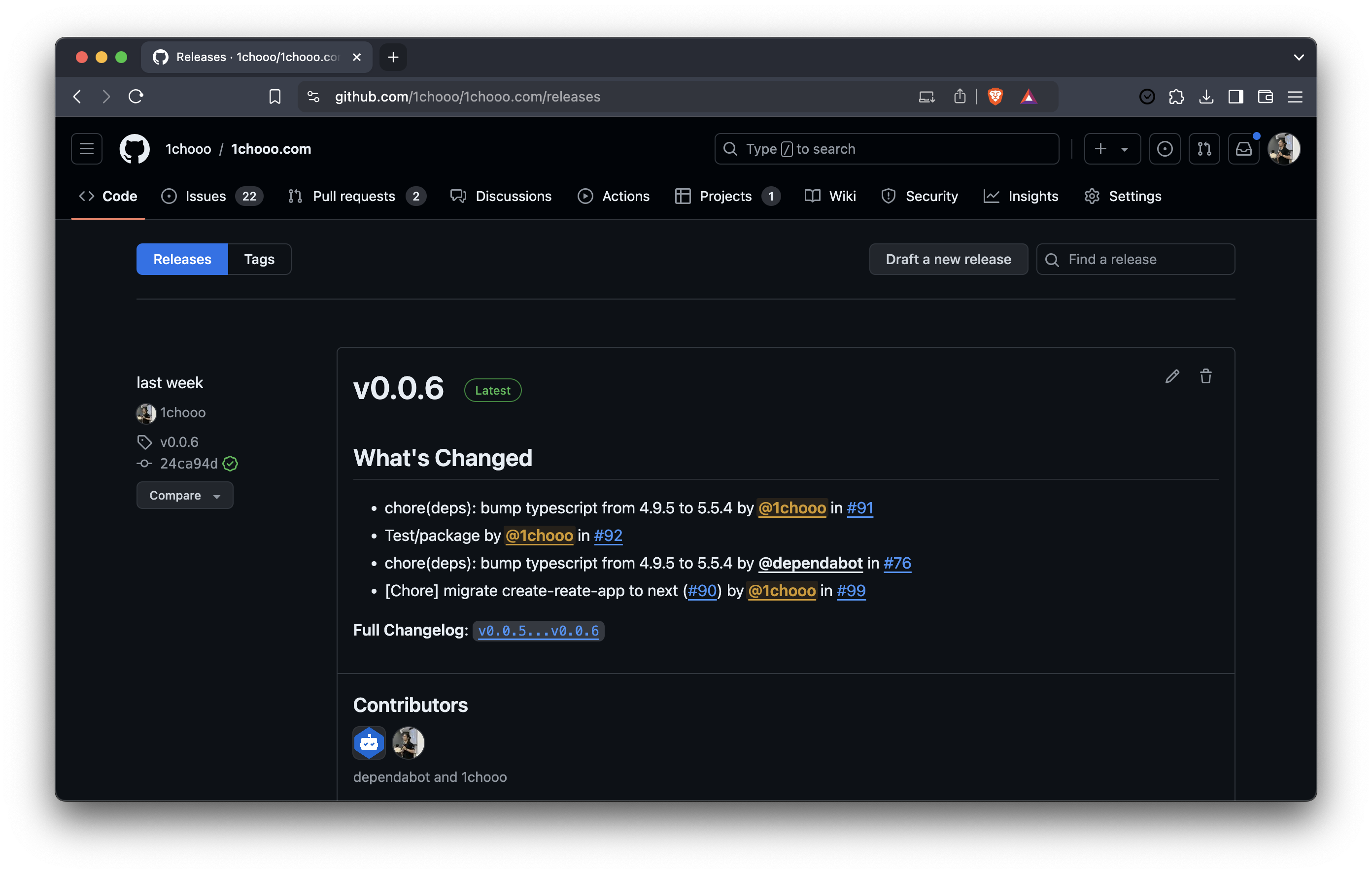Click Draft a new release button
Viewport: 1372px width, 874px height.
pos(948,259)
